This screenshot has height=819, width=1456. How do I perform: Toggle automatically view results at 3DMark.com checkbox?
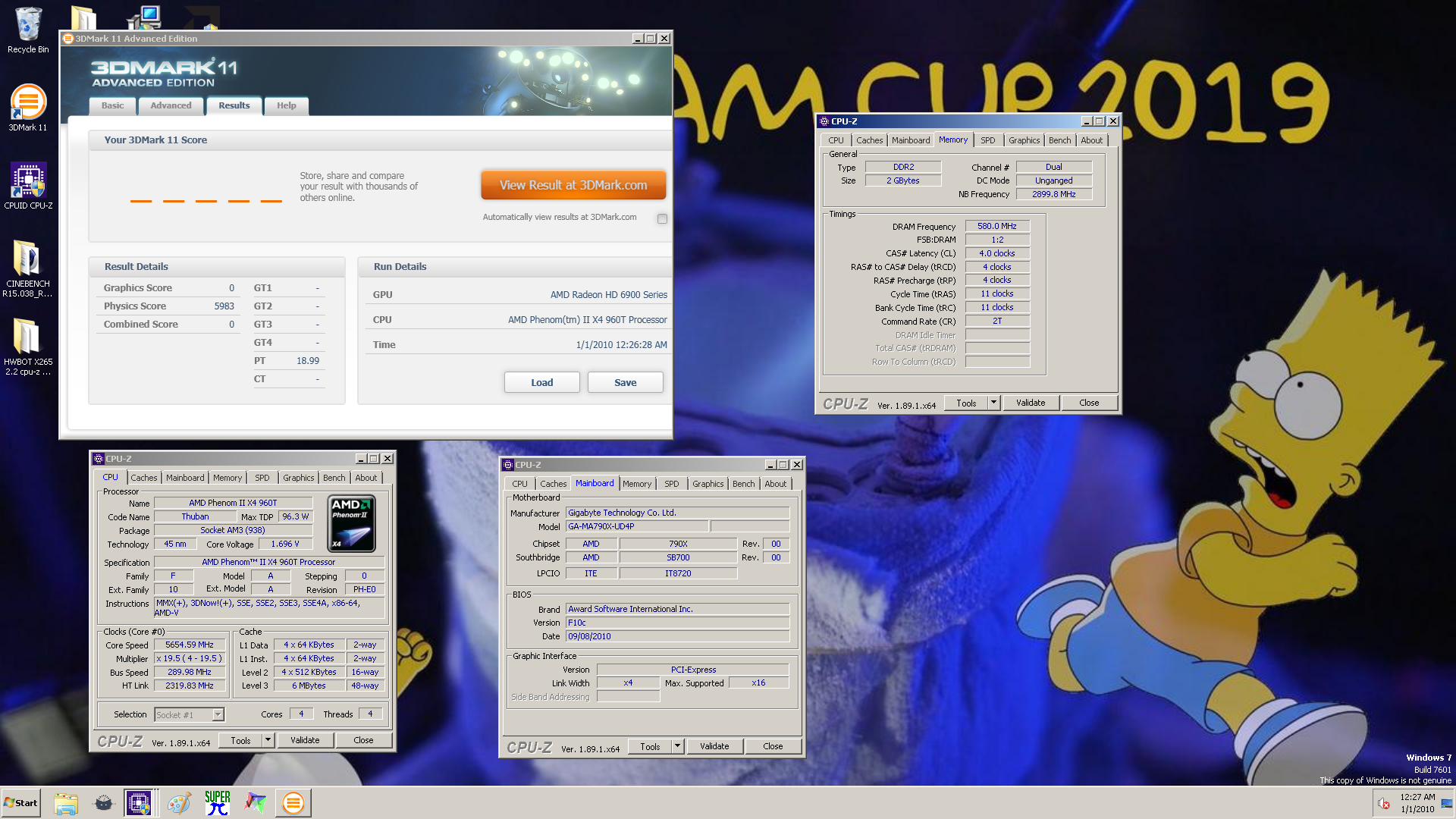pos(662,218)
